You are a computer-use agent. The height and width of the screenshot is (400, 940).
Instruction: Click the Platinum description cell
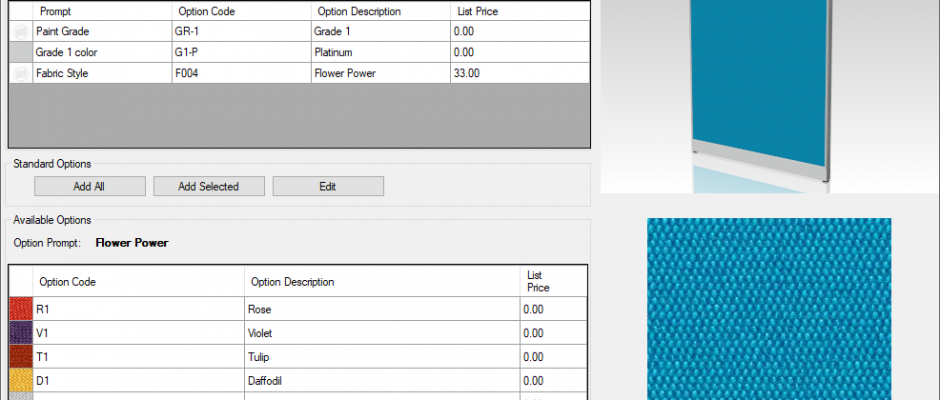[x=381, y=52]
